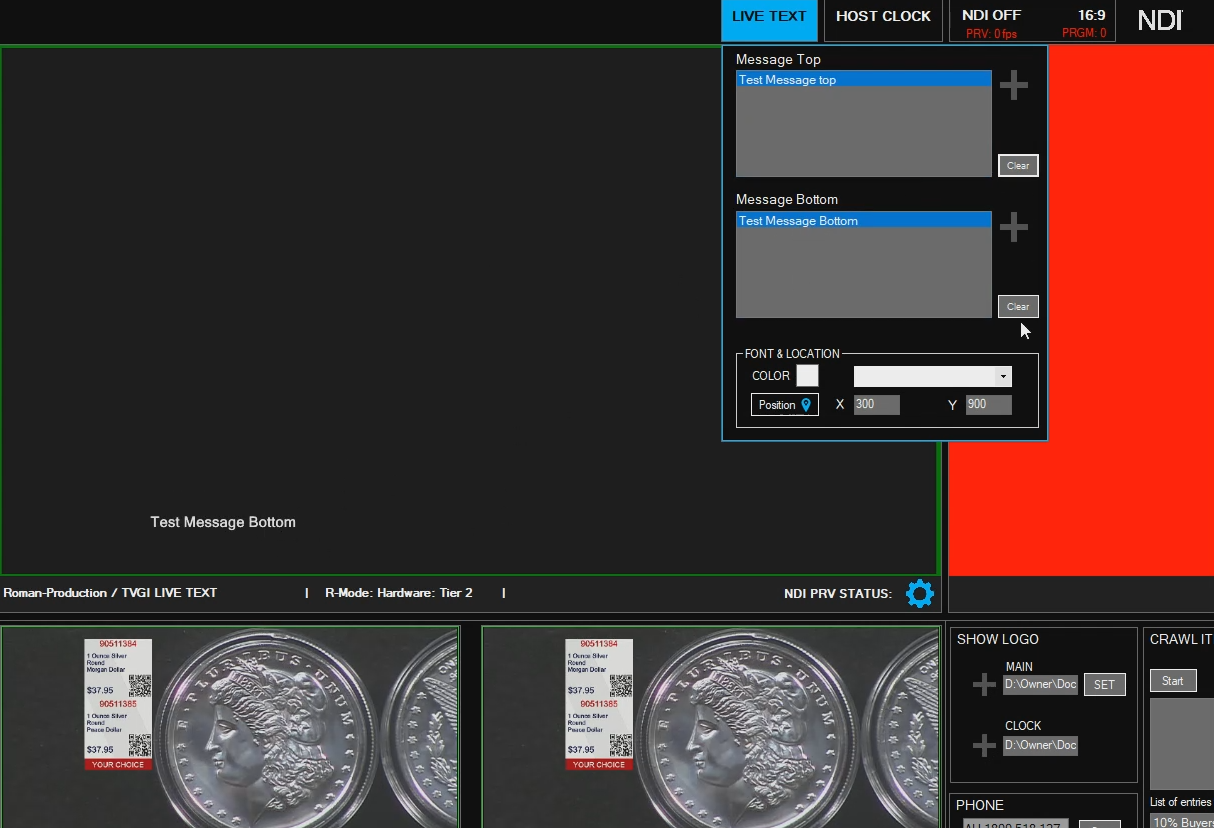
Task: Open the COLOR swatch picker
Action: pos(807,375)
